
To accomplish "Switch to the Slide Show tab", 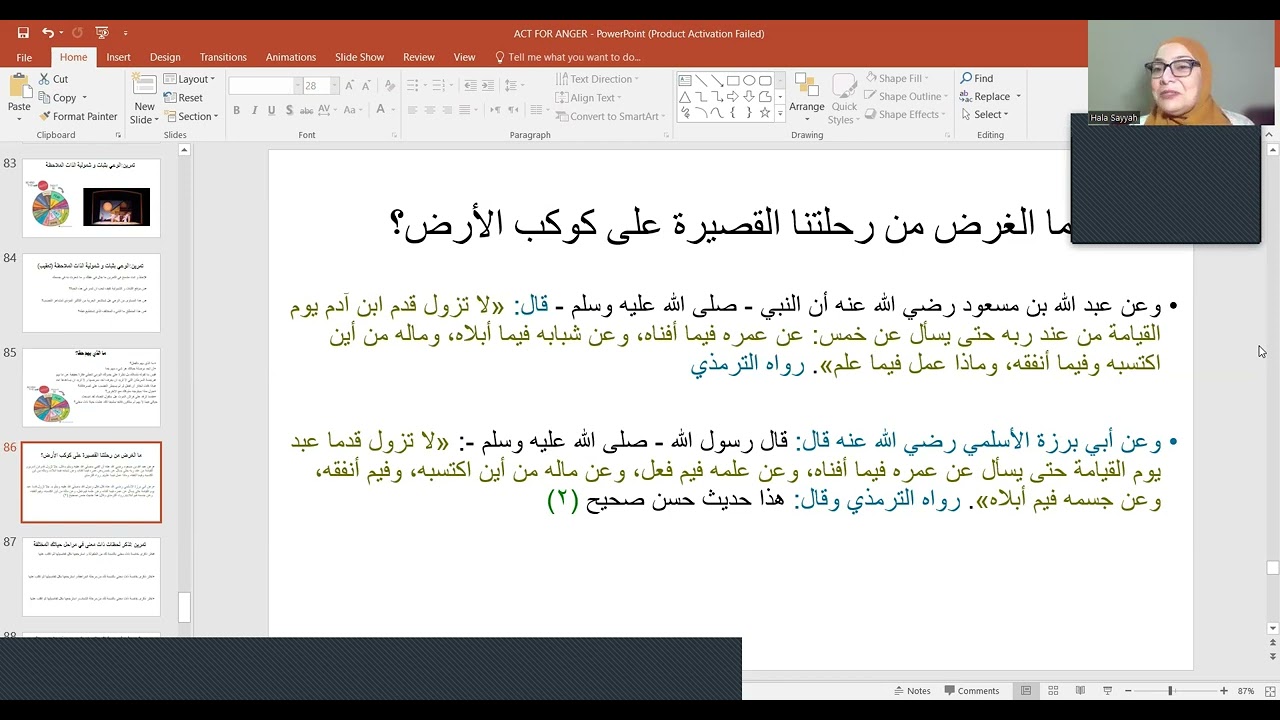I will pos(359,57).
